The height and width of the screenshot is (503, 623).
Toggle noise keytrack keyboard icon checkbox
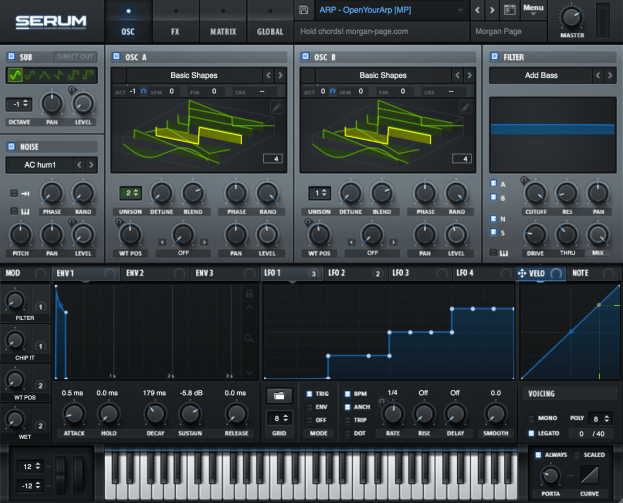coord(14,211)
